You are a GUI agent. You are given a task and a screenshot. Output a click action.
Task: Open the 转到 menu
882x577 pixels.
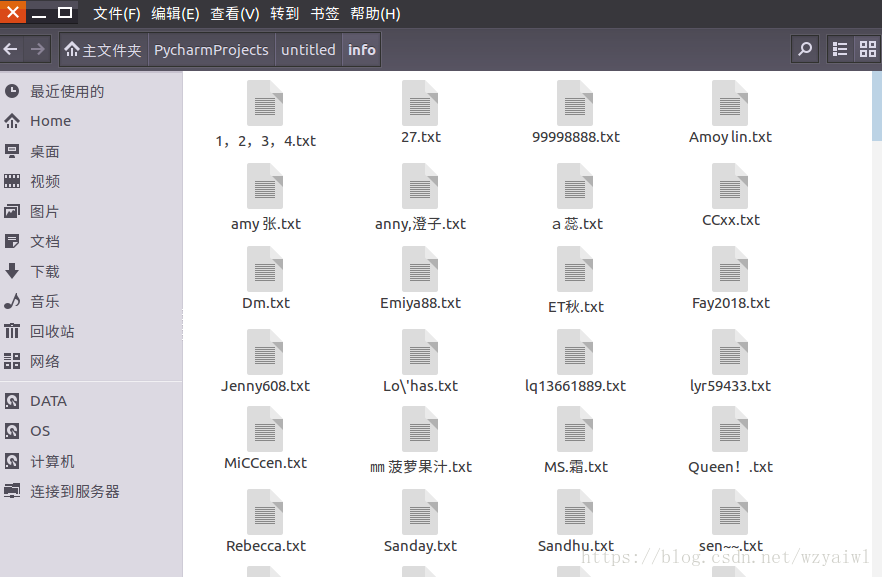tap(284, 13)
